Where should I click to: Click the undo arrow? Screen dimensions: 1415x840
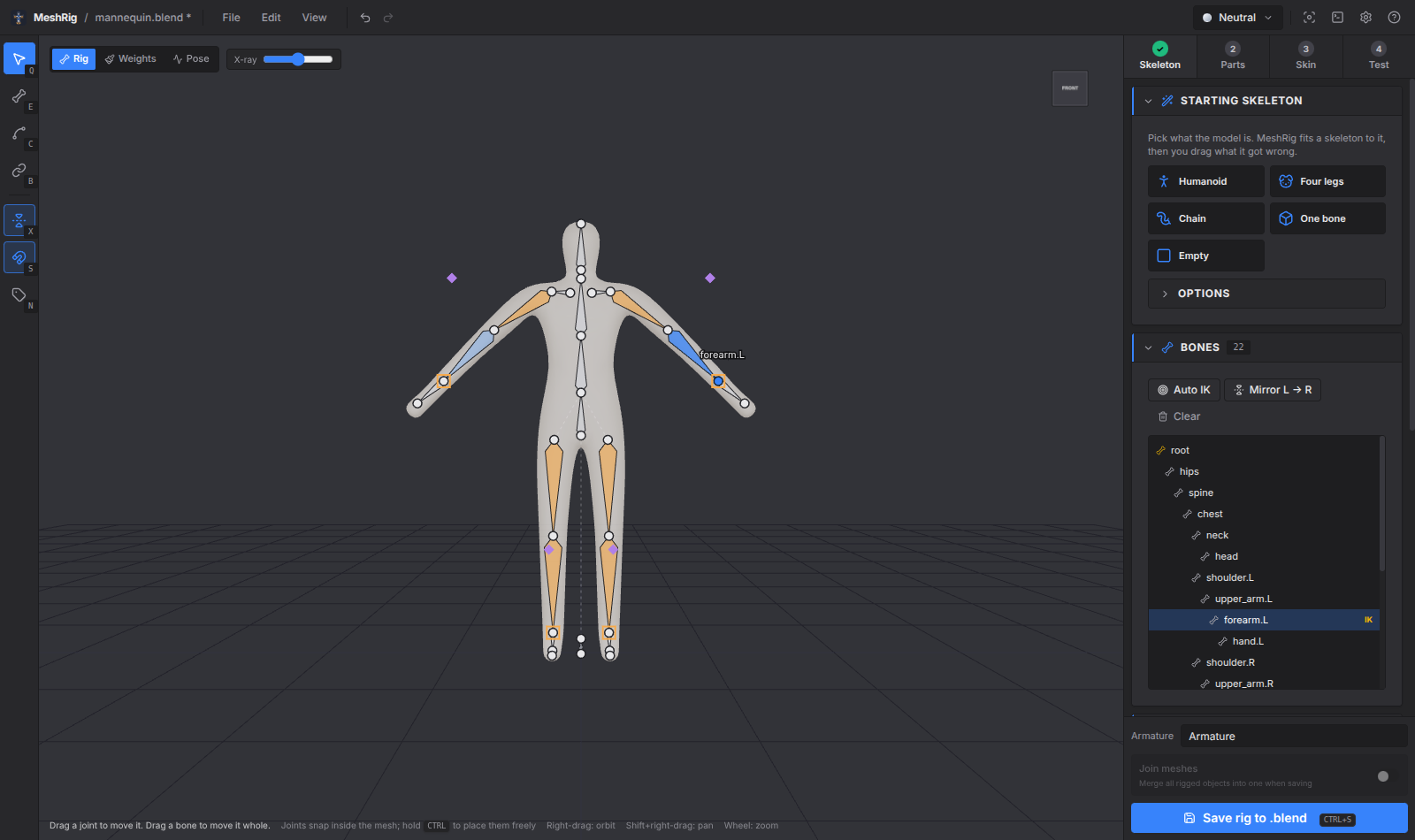365,18
